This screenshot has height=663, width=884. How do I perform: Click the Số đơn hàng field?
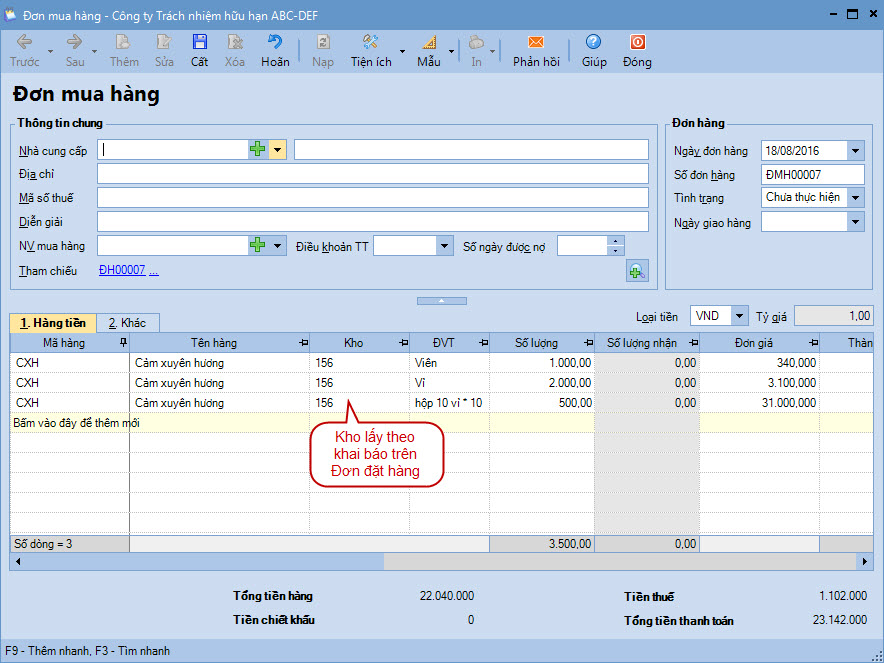(x=812, y=175)
